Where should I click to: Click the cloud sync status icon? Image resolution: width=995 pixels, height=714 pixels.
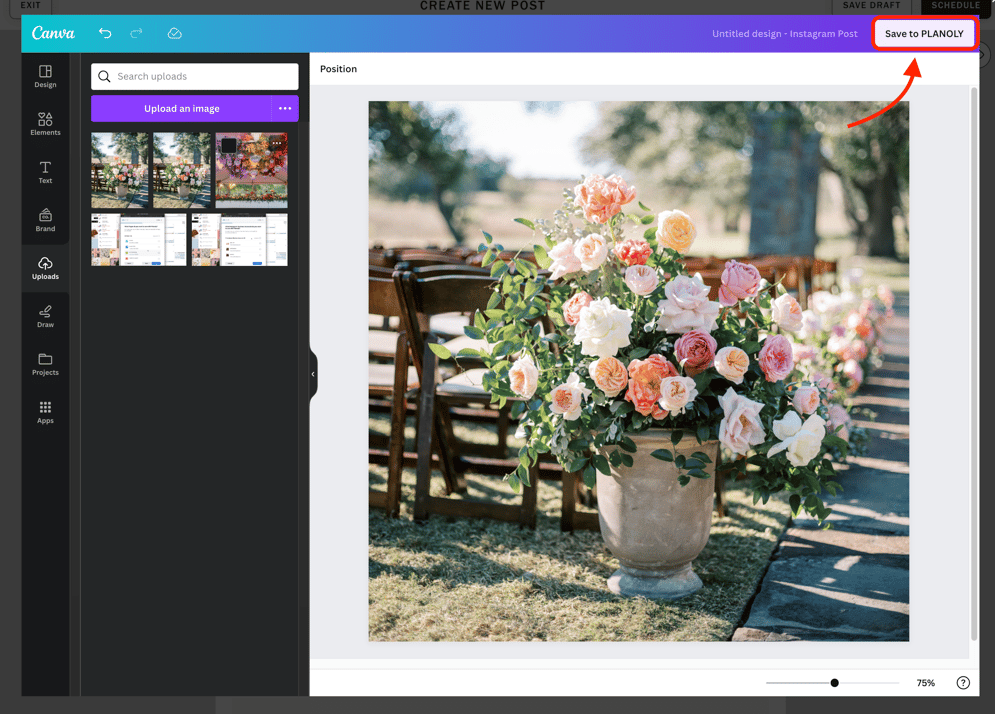175,33
